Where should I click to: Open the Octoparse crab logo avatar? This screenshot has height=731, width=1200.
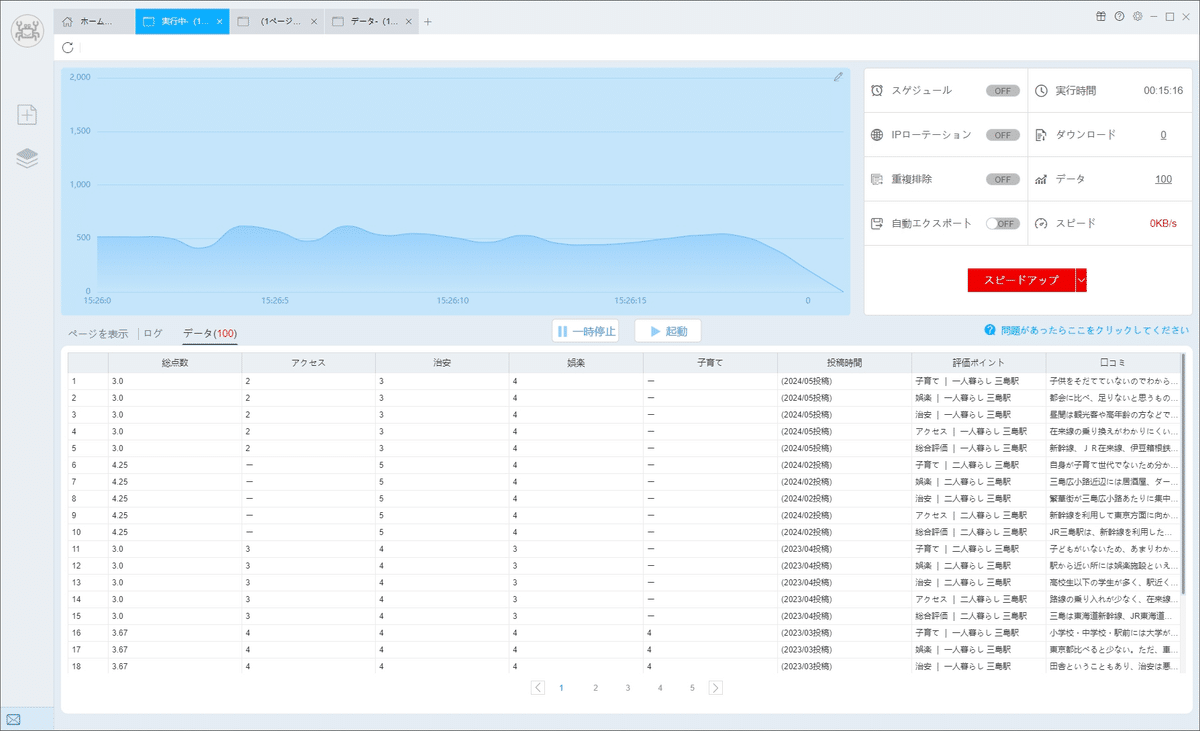(27, 29)
